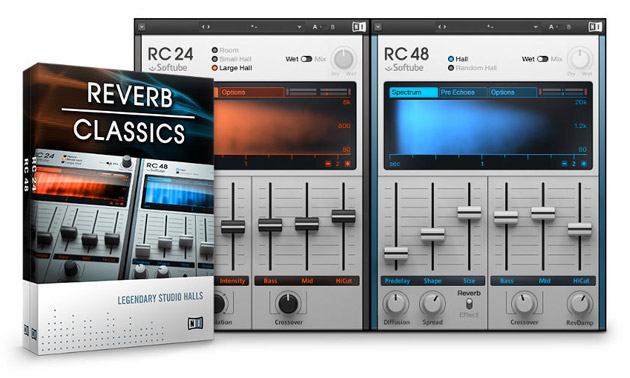Toggle the Wet/Mix switch in RC 48
Screen dimensions: 630x378
(x=543, y=59)
